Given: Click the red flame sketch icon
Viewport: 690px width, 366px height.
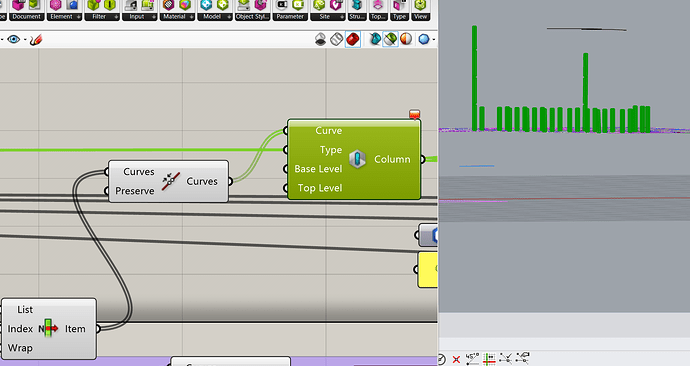Looking at the screenshot, I should click(x=36, y=40).
